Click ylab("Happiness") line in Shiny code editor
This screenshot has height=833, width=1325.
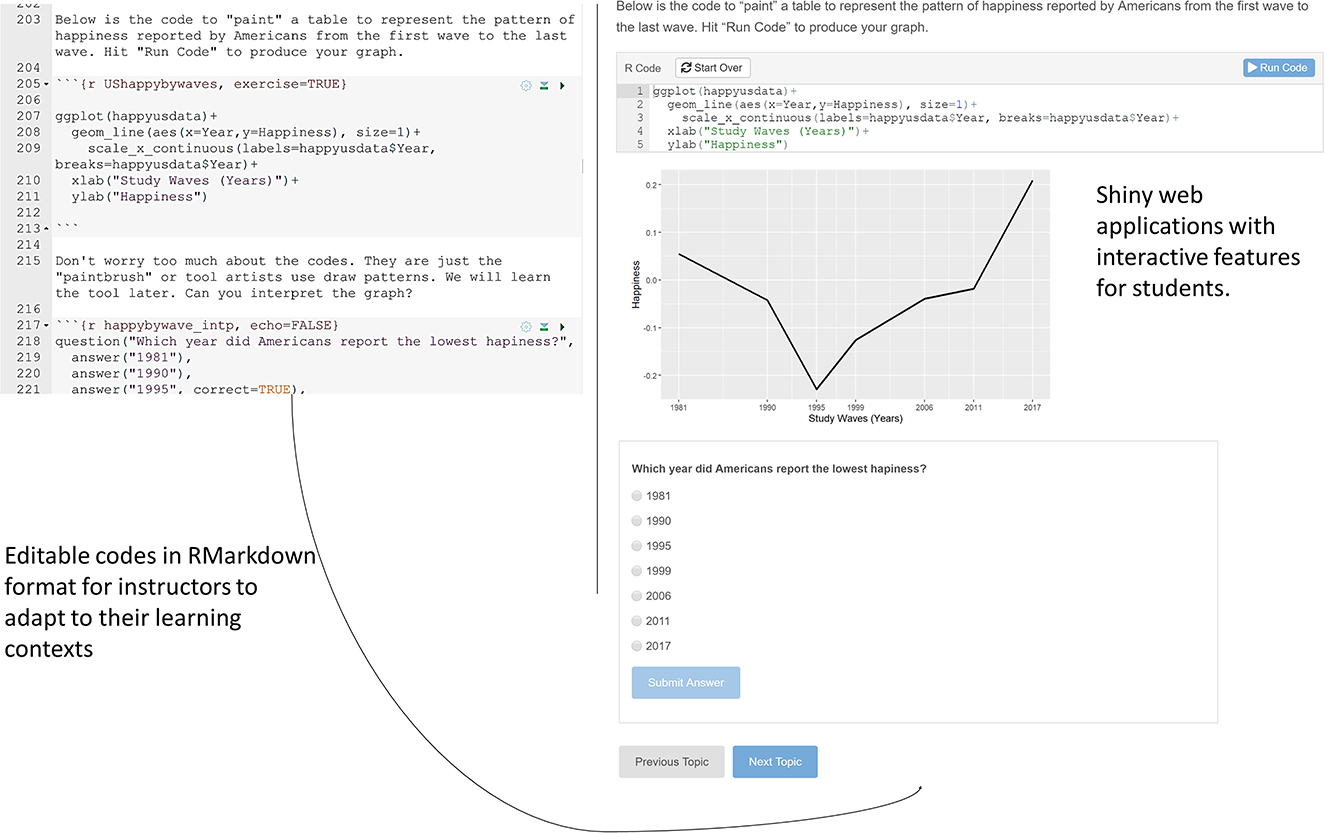click(727, 145)
